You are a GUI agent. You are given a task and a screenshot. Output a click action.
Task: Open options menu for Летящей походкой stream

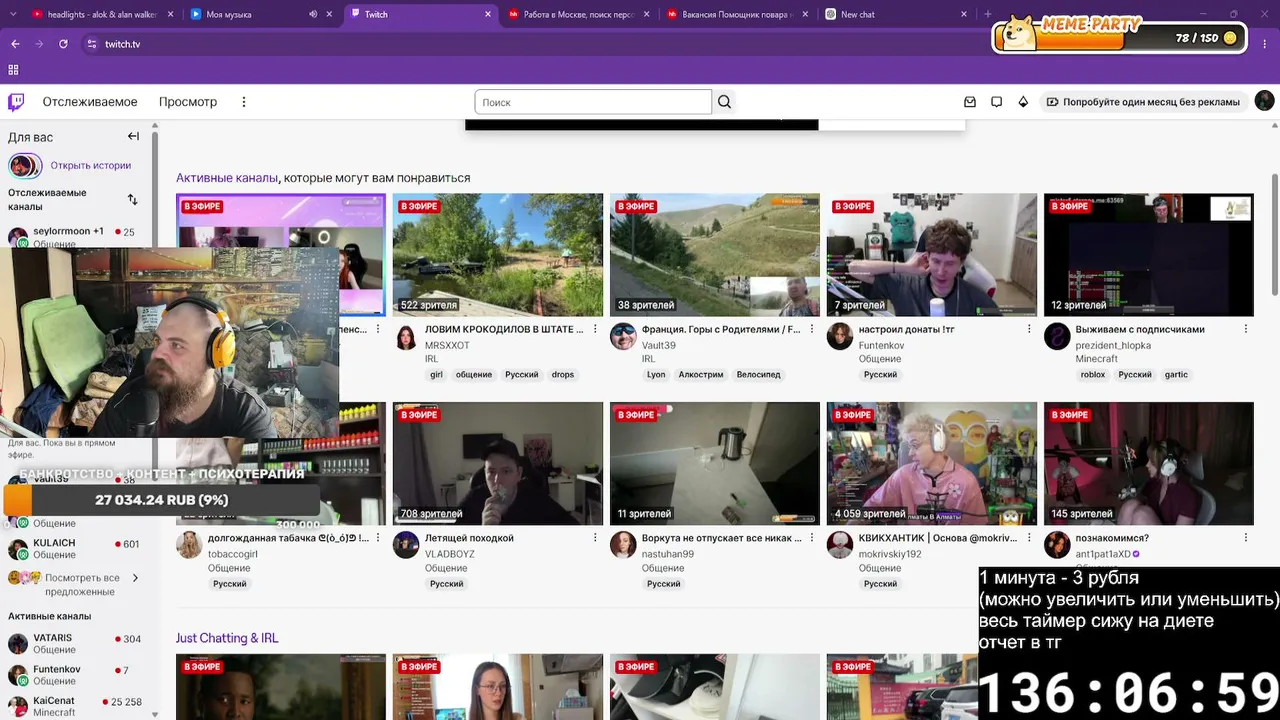595,538
